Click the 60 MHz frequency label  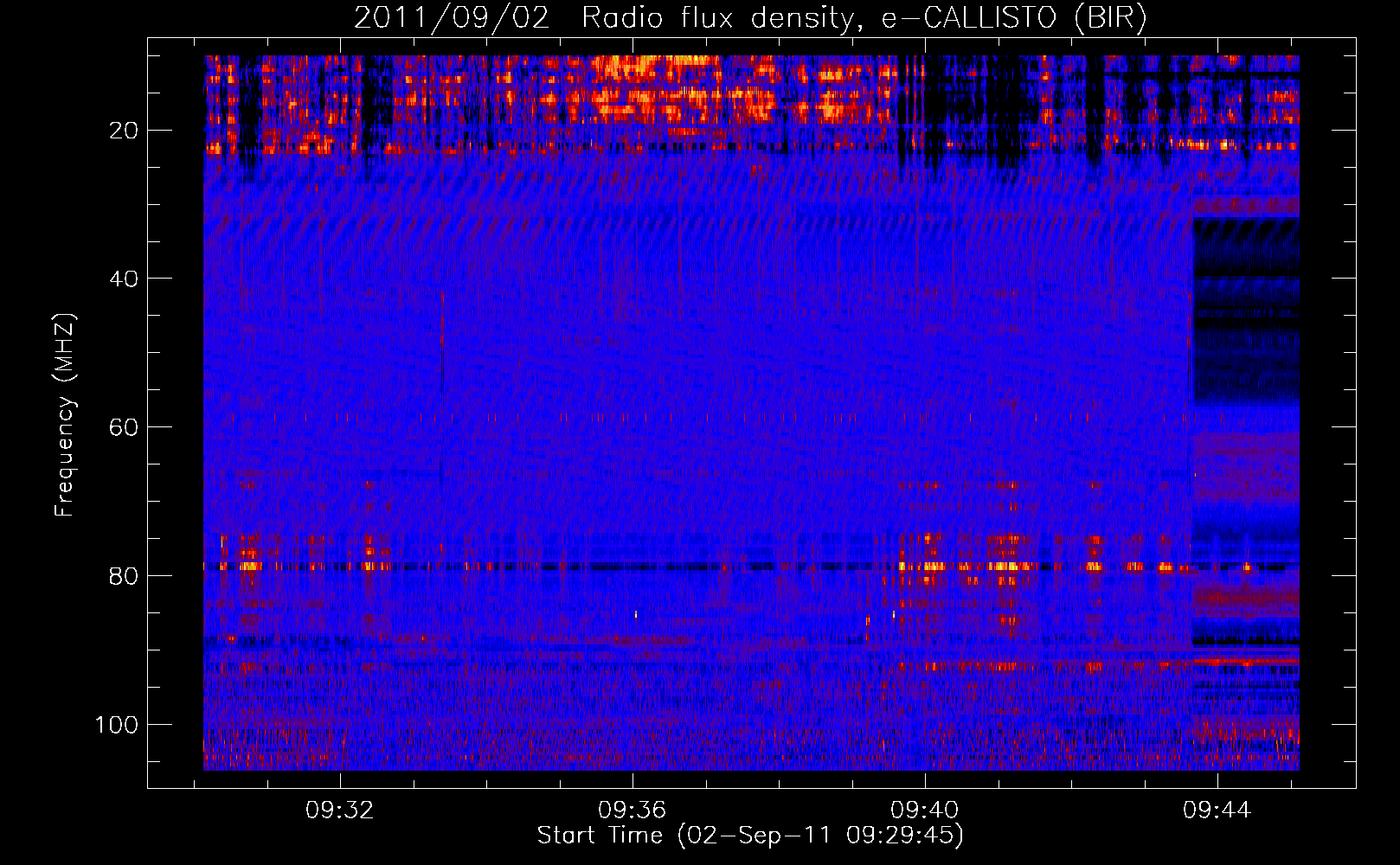(x=125, y=428)
